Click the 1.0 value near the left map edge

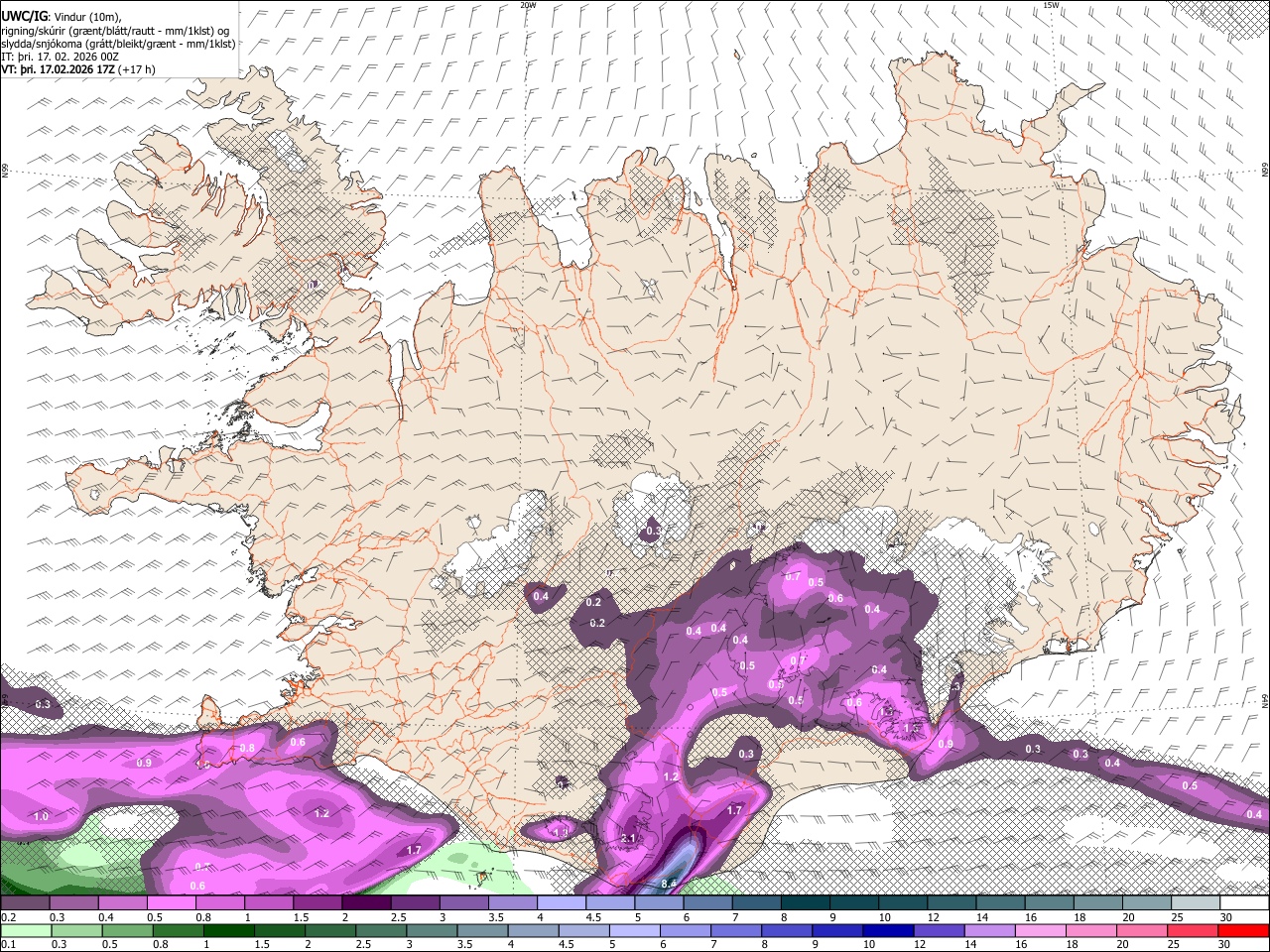pyautogui.click(x=41, y=816)
